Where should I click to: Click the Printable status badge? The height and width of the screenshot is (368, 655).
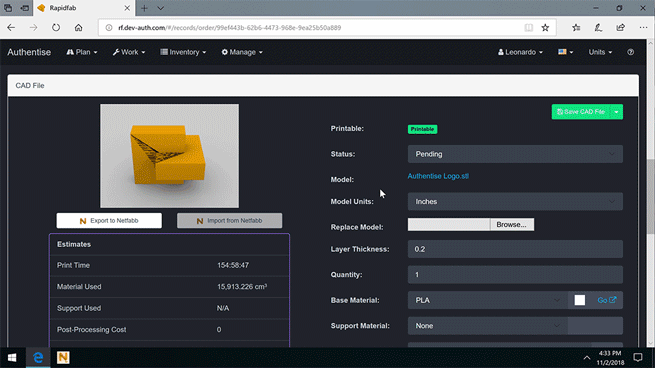(x=422, y=129)
